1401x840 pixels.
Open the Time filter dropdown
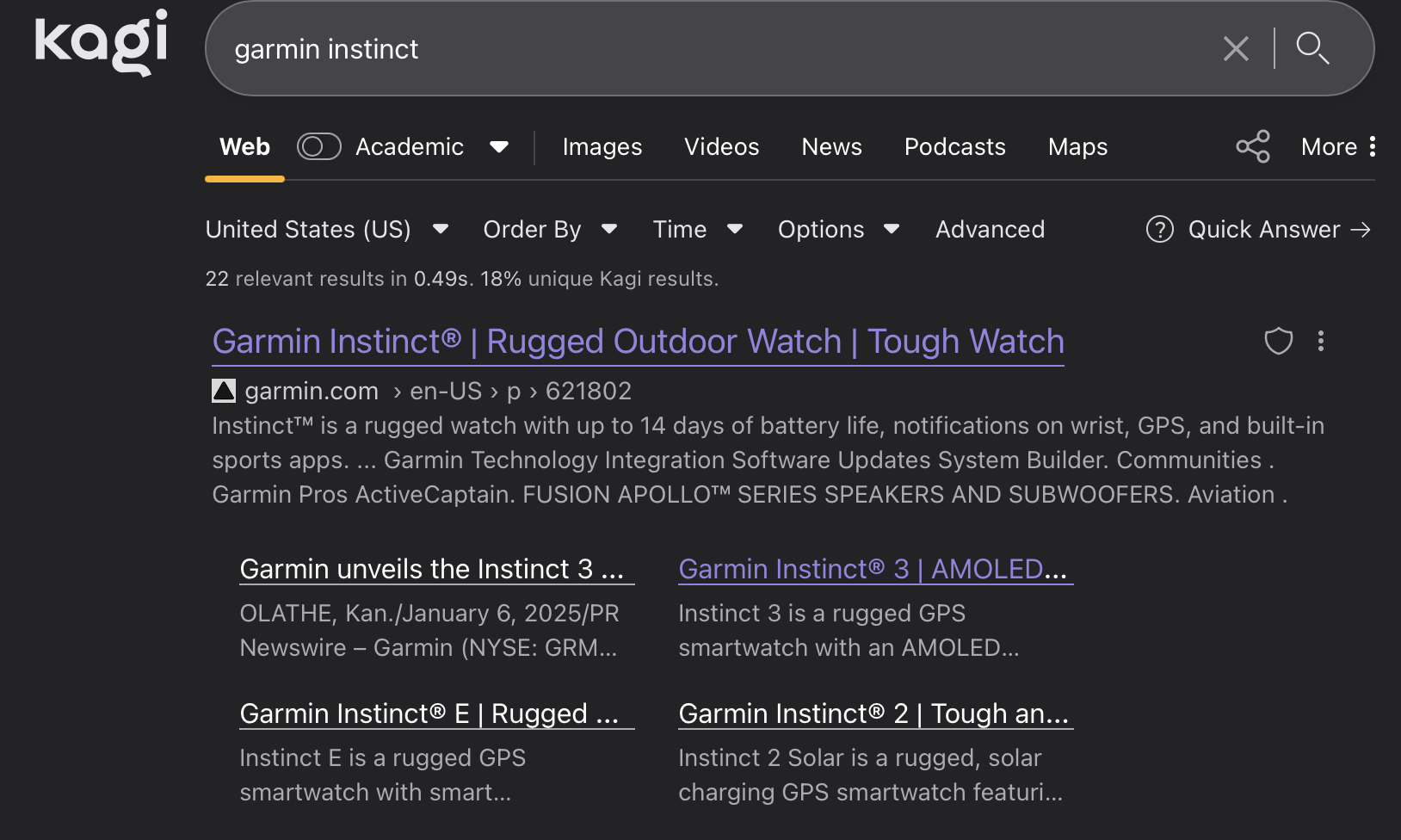click(697, 230)
